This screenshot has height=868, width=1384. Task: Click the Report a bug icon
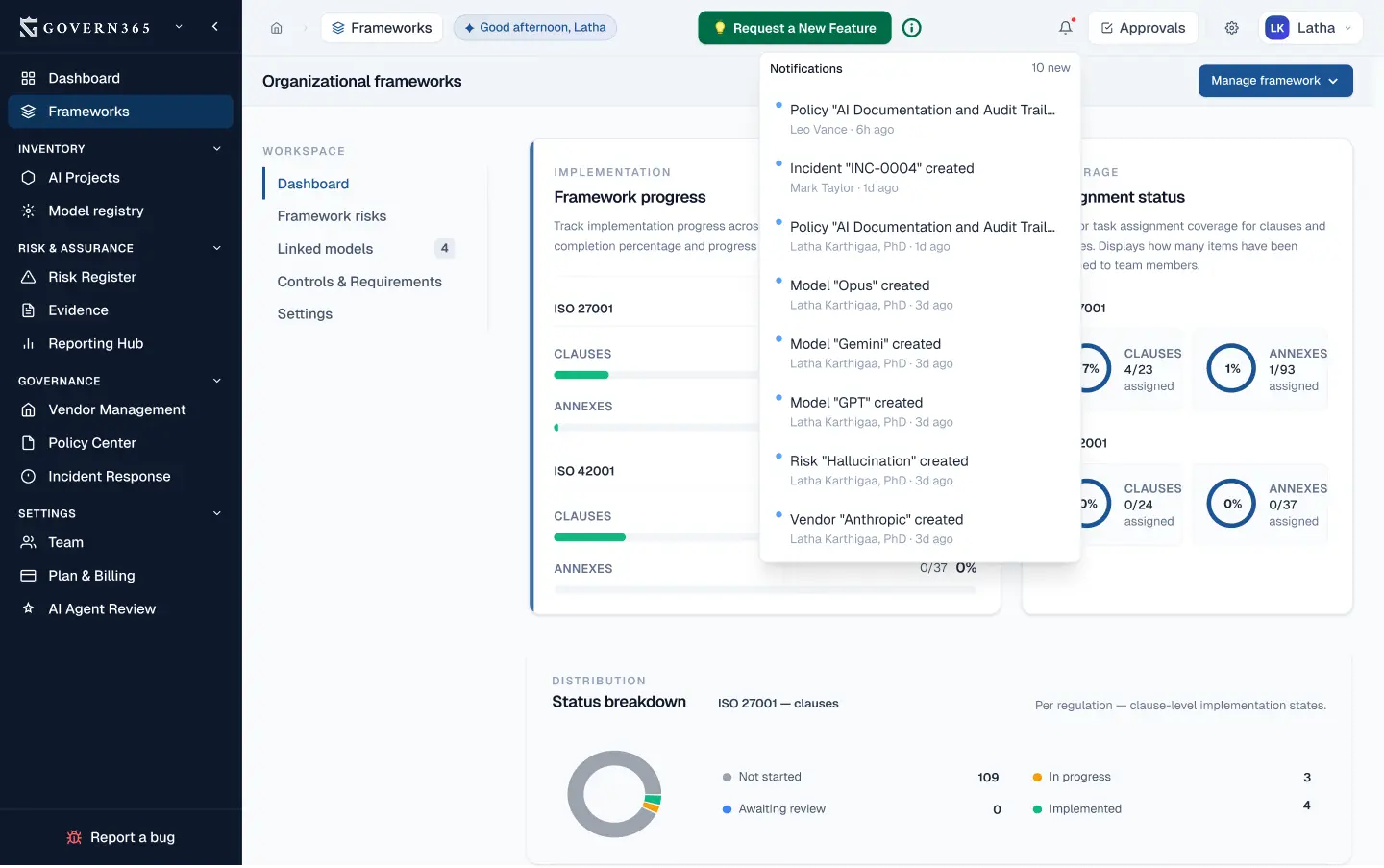click(74, 837)
